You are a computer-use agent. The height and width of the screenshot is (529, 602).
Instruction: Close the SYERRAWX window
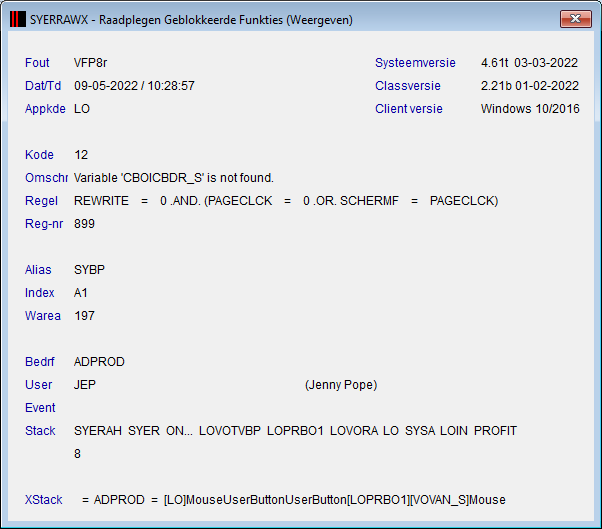576,19
